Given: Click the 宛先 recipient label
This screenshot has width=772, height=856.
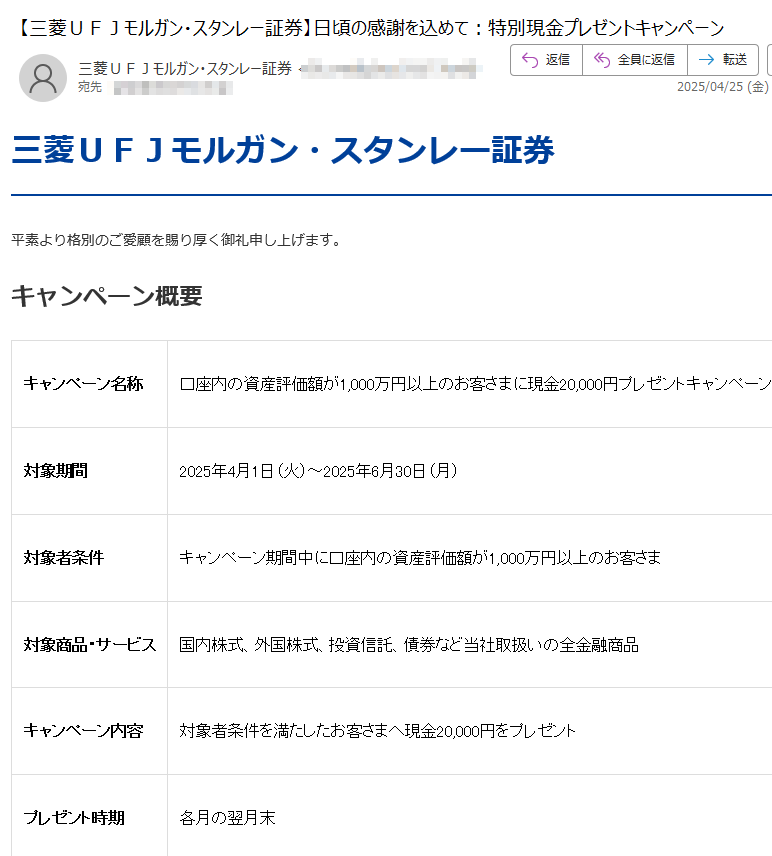Looking at the screenshot, I should click(x=90, y=87).
